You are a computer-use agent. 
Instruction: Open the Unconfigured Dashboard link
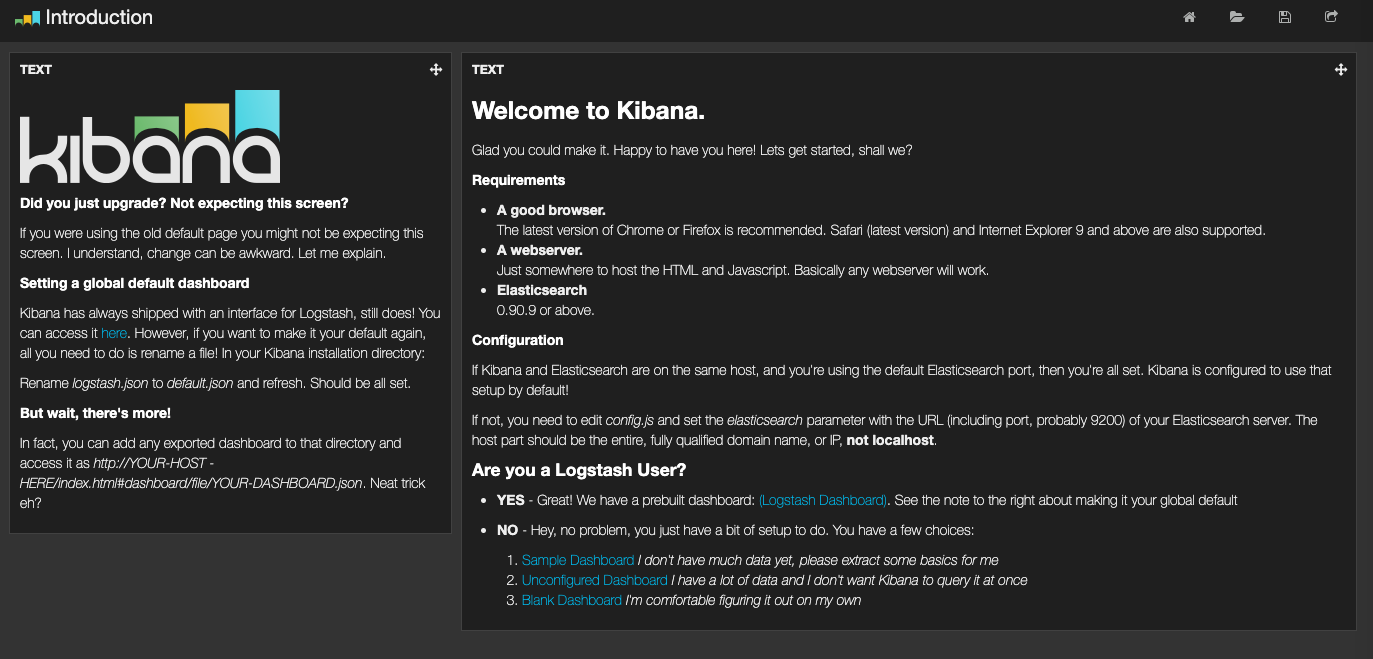coord(594,580)
